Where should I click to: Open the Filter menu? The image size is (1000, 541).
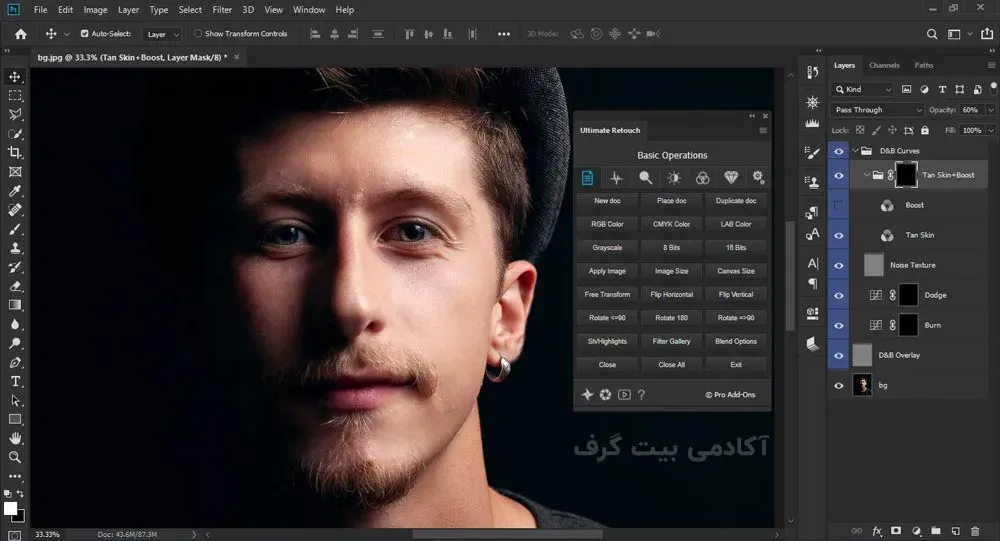[x=222, y=10]
